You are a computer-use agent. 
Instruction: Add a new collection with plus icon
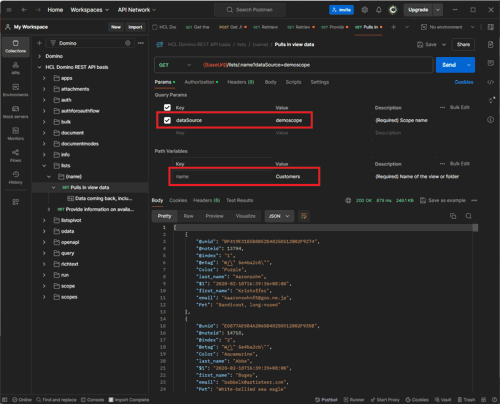(39, 43)
